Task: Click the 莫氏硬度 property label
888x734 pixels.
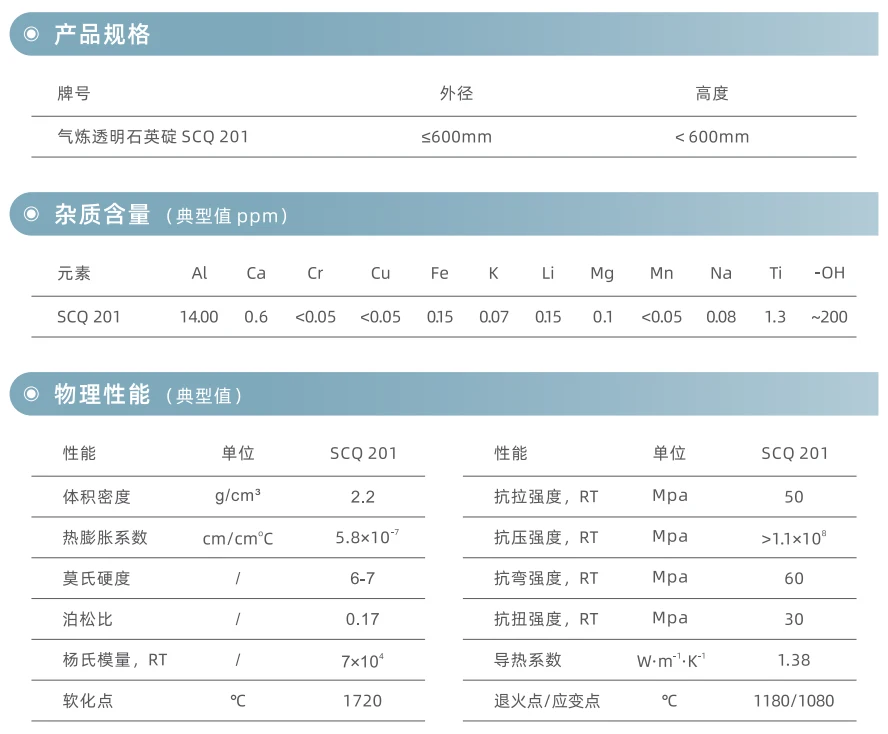Action: click(96, 578)
